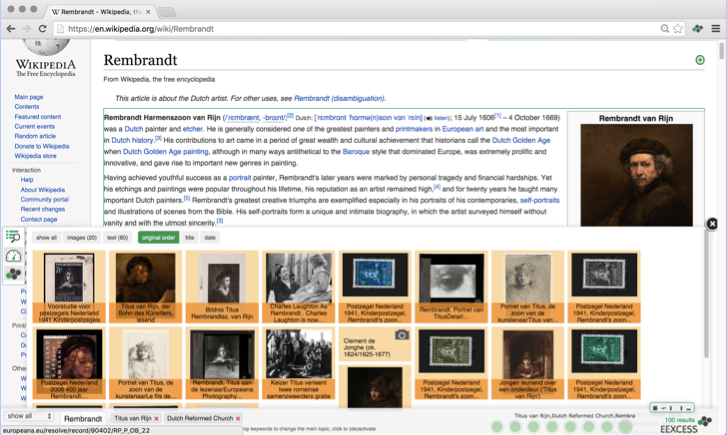The height and width of the screenshot is (435, 727).
Task: Click the EEXCESS logo at bottom right
Action: 685,427
